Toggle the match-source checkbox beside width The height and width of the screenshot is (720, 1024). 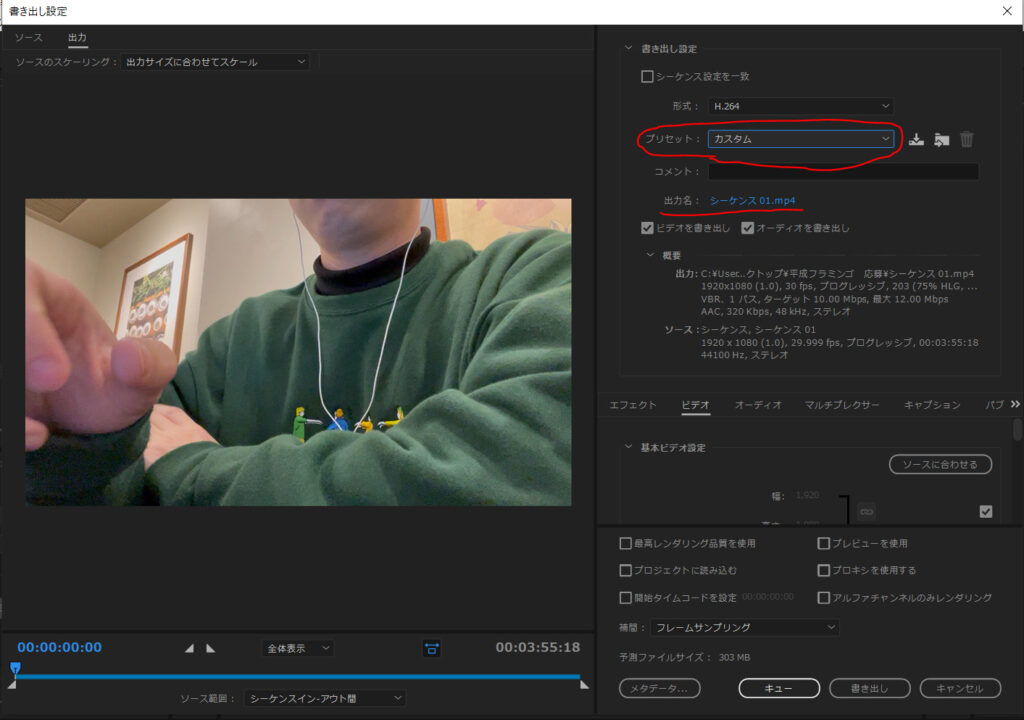pyautogui.click(x=986, y=512)
